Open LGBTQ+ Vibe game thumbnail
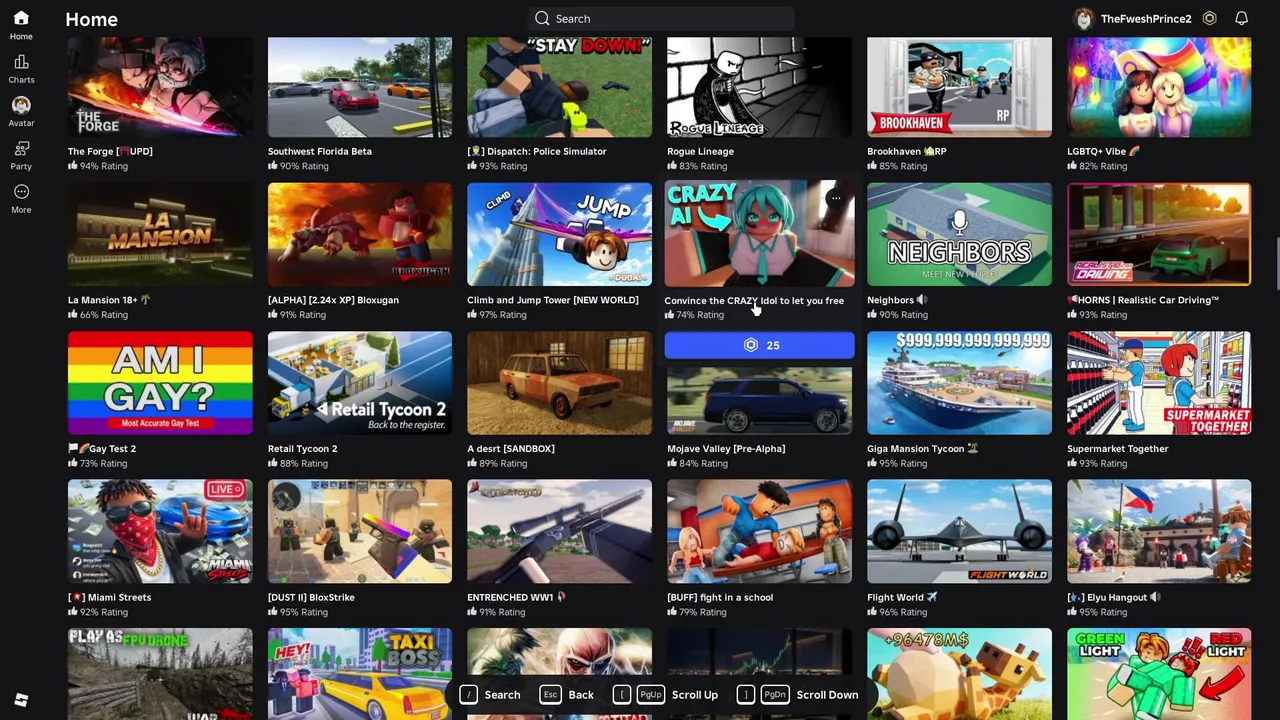Screen dimensions: 1280x720 pyautogui.click(x=1159, y=87)
